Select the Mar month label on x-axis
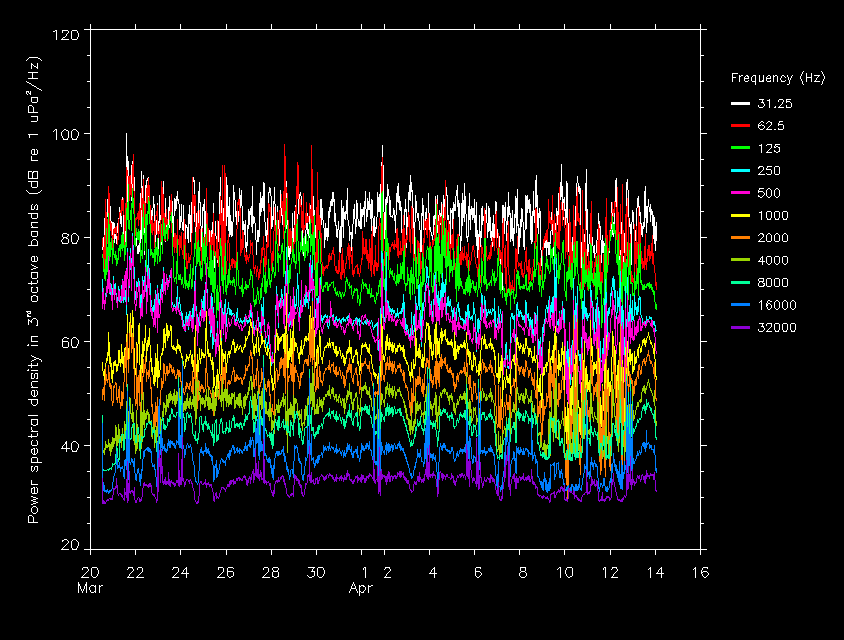The width and height of the screenshot is (844, 640). click(x=90, y=589)
